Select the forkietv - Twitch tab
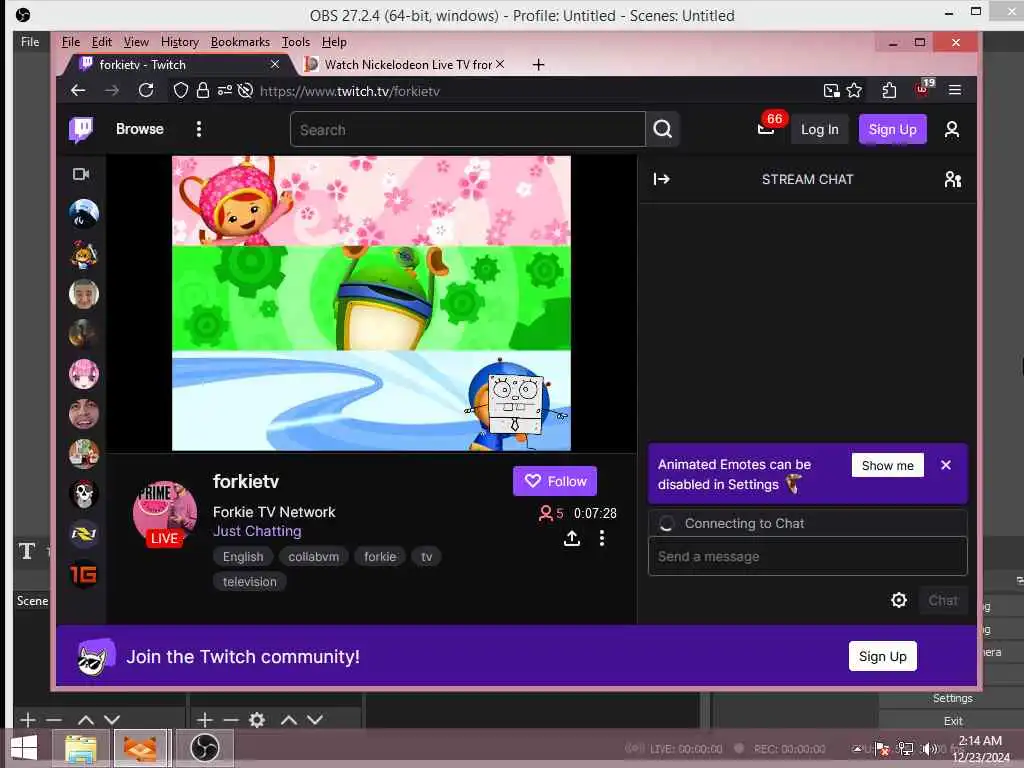Image resolution: width=1024 pixels, height=768 pixels. pyautogui.click(x=176, y=65)
